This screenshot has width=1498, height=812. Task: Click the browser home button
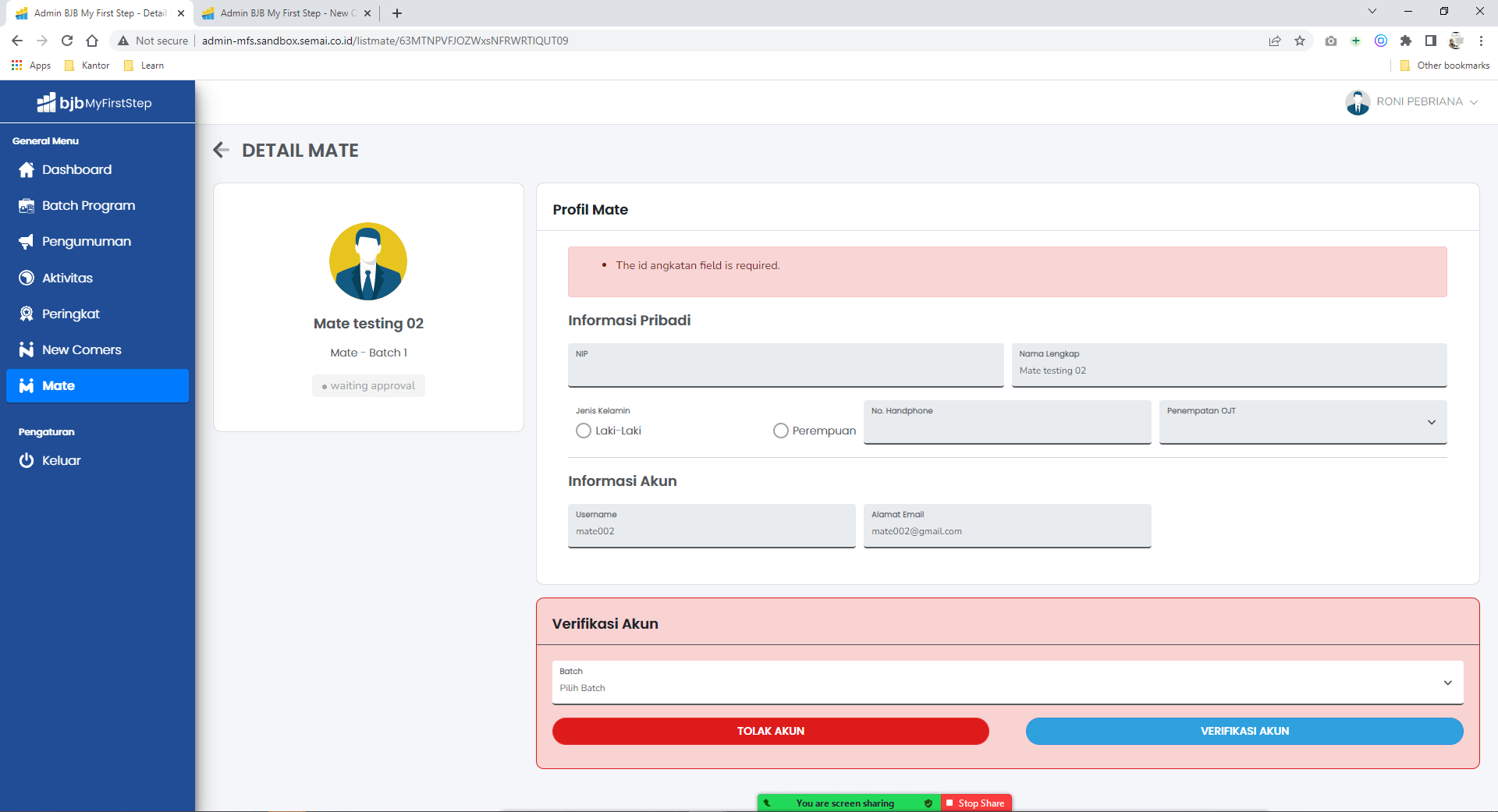[92, 41]
